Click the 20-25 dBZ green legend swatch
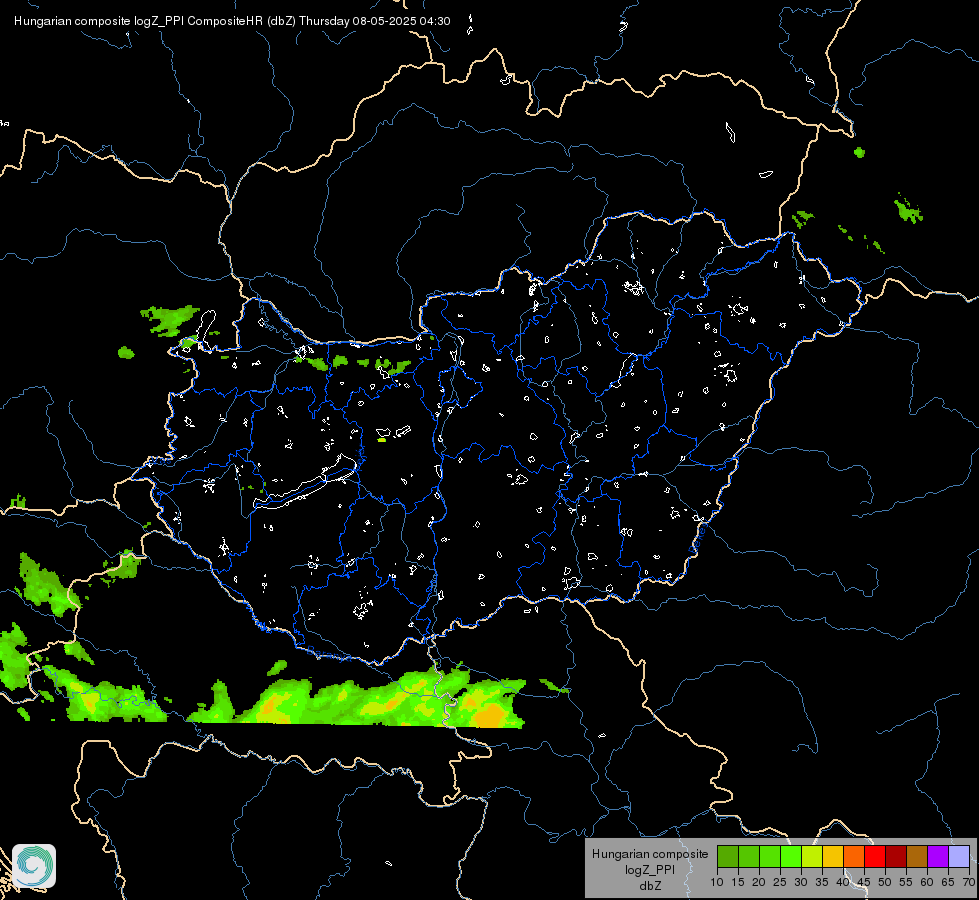979x900 pixels. (x=770, y=856)
